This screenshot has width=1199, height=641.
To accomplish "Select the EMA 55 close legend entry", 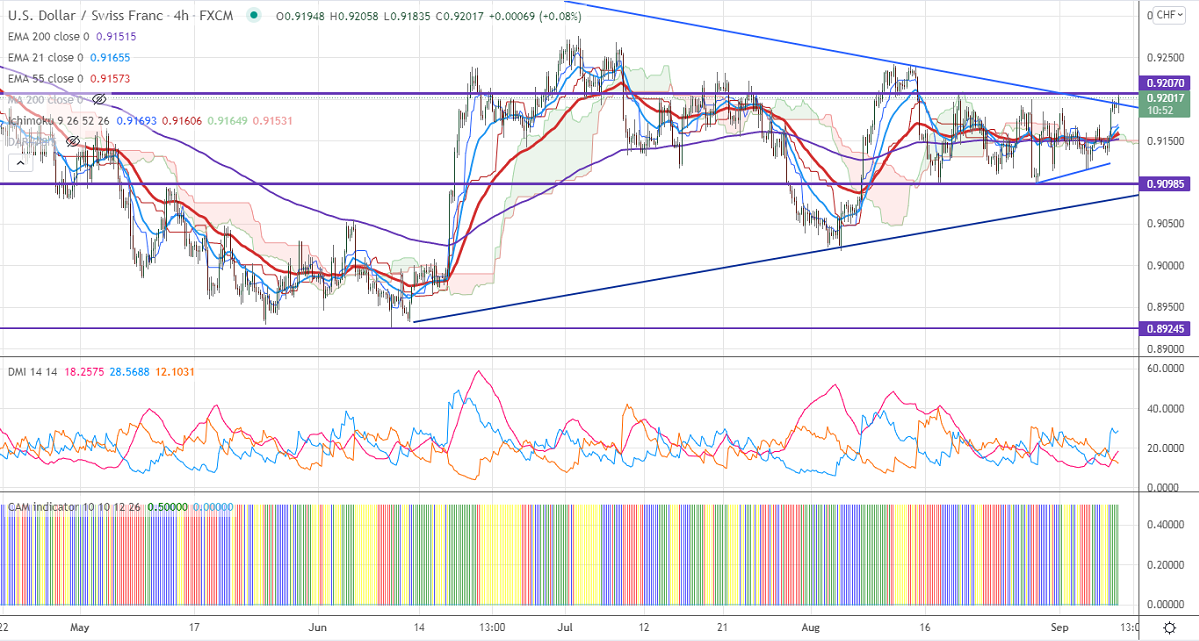I will point(45,78).
